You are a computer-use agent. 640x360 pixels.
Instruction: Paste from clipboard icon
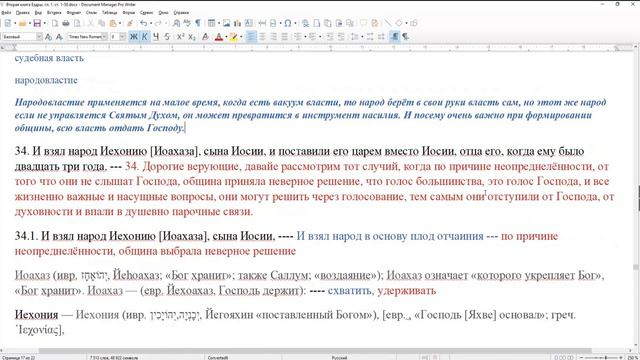pos(113,23)
